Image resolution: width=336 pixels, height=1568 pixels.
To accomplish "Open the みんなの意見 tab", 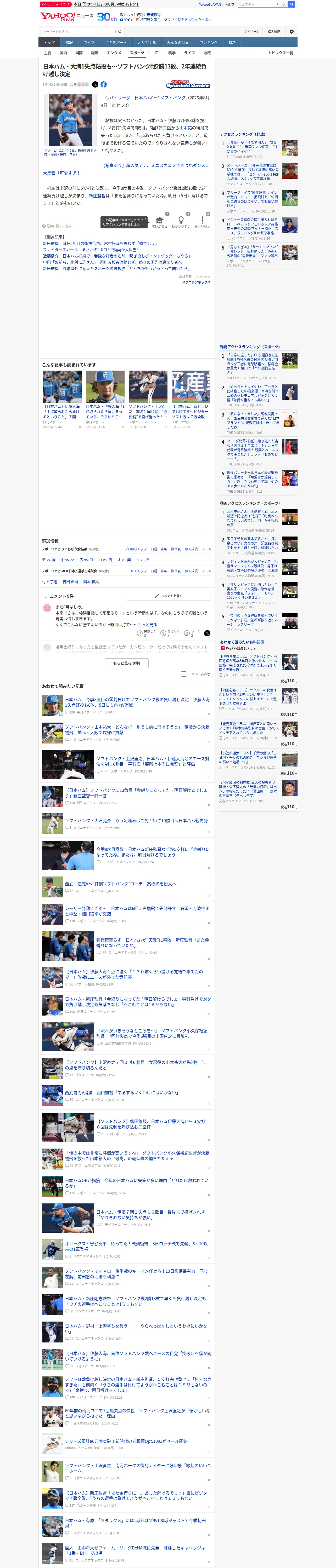I will [178, 43].
